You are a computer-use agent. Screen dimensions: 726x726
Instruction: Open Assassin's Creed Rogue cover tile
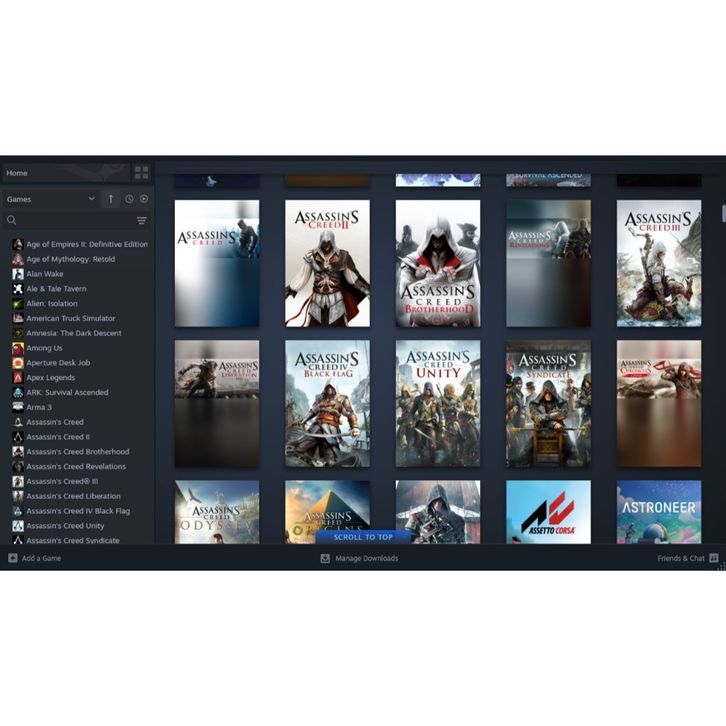438,512
